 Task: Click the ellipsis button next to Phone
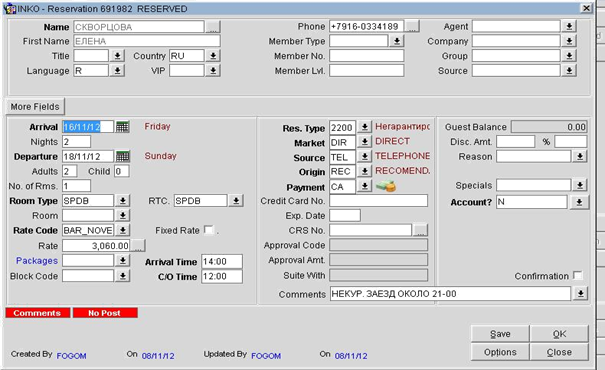[412, 26]
